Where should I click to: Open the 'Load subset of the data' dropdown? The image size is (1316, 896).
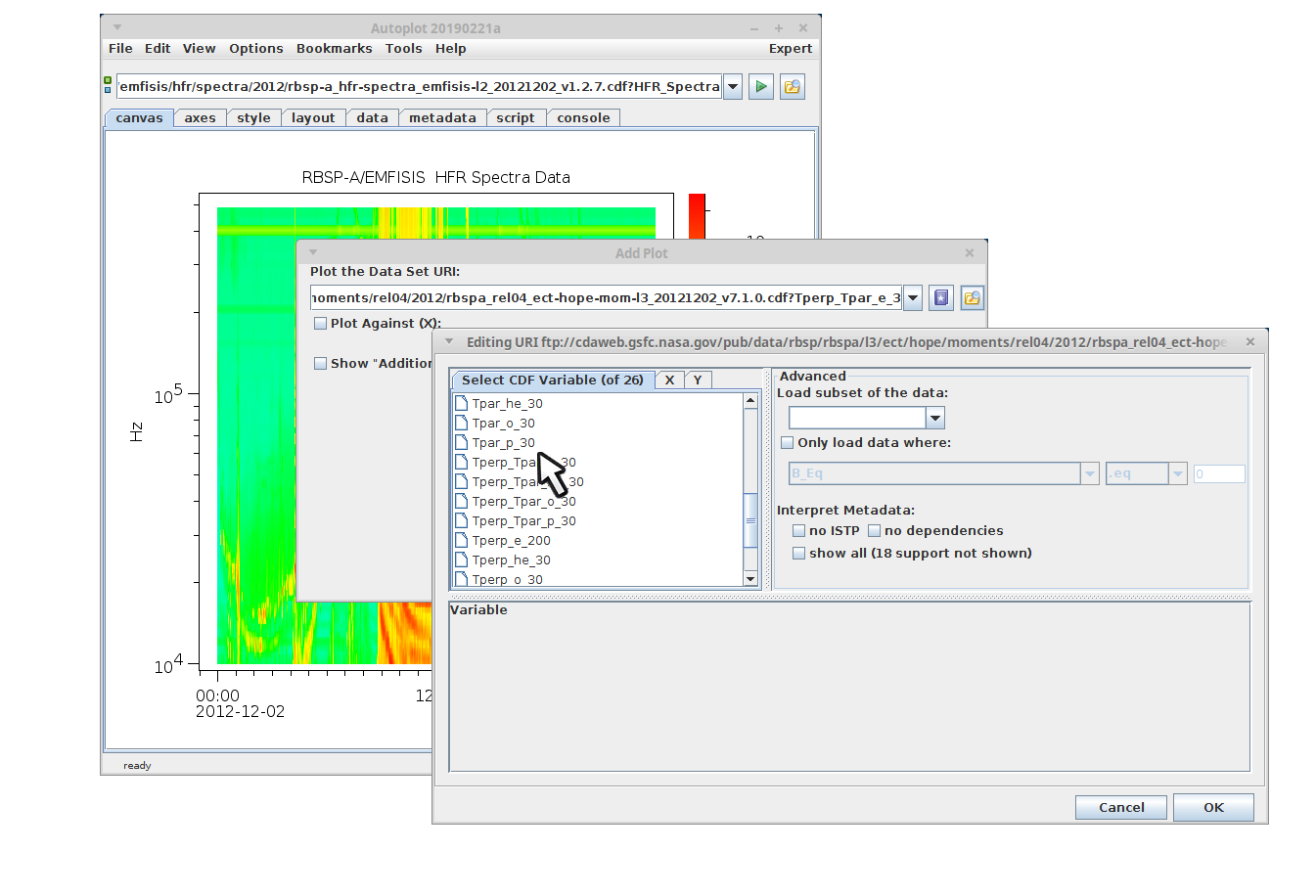pyautogui.click(x=935, y=419)
